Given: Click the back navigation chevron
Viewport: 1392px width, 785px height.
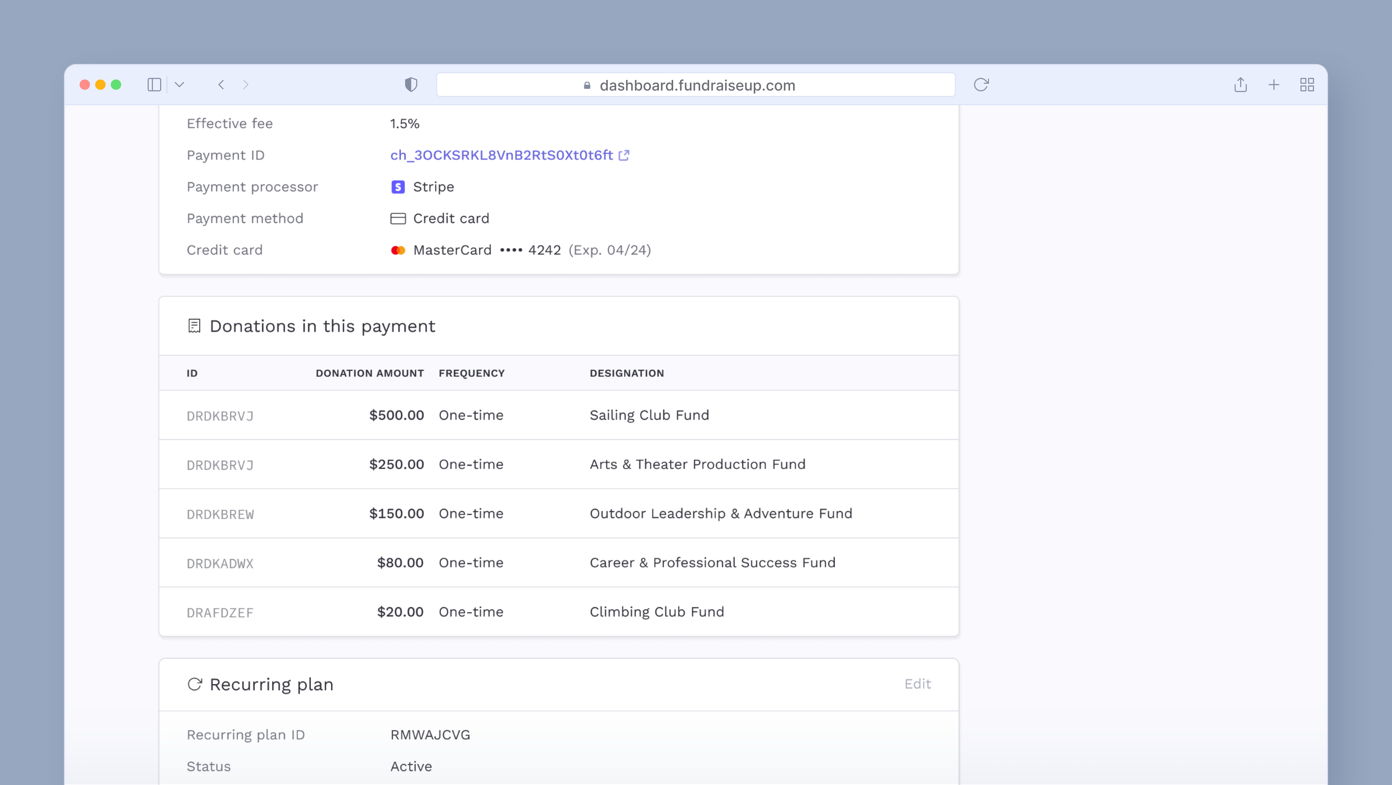Looking at the screenshot, I should pos(221,84).
